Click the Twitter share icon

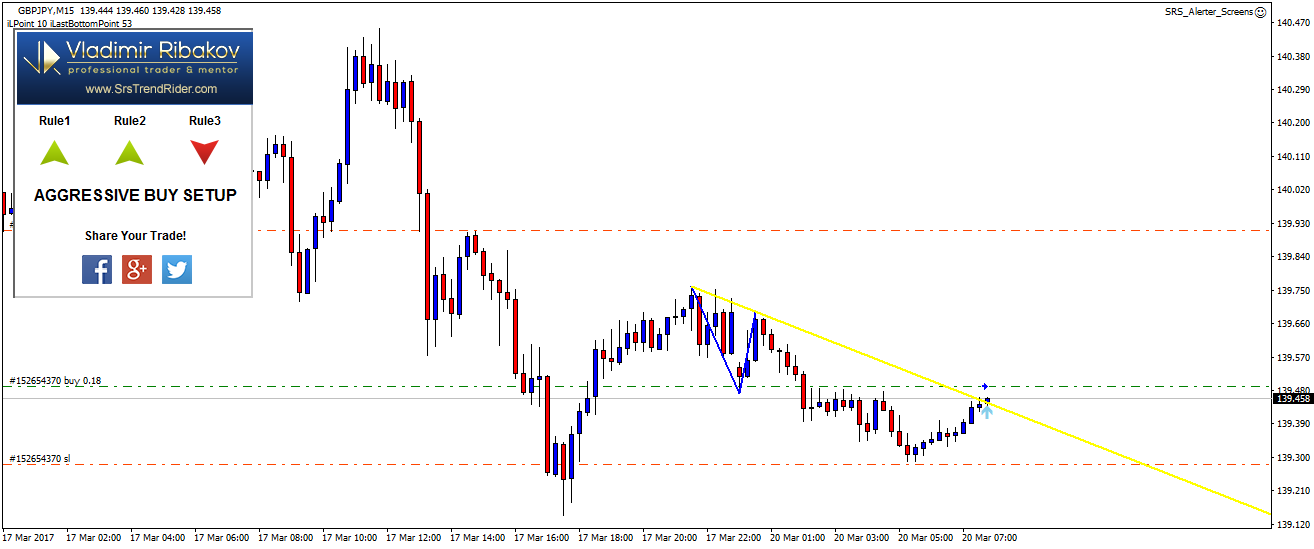(177, 269)
